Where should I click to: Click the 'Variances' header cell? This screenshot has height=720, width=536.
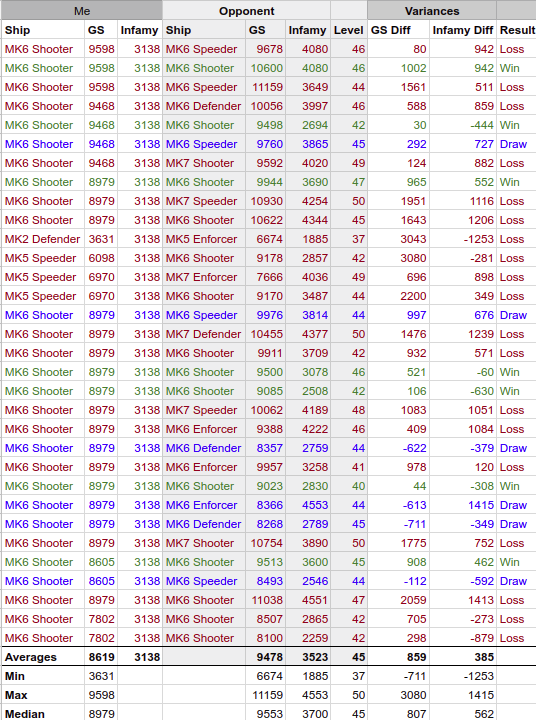tap(432, 11)
